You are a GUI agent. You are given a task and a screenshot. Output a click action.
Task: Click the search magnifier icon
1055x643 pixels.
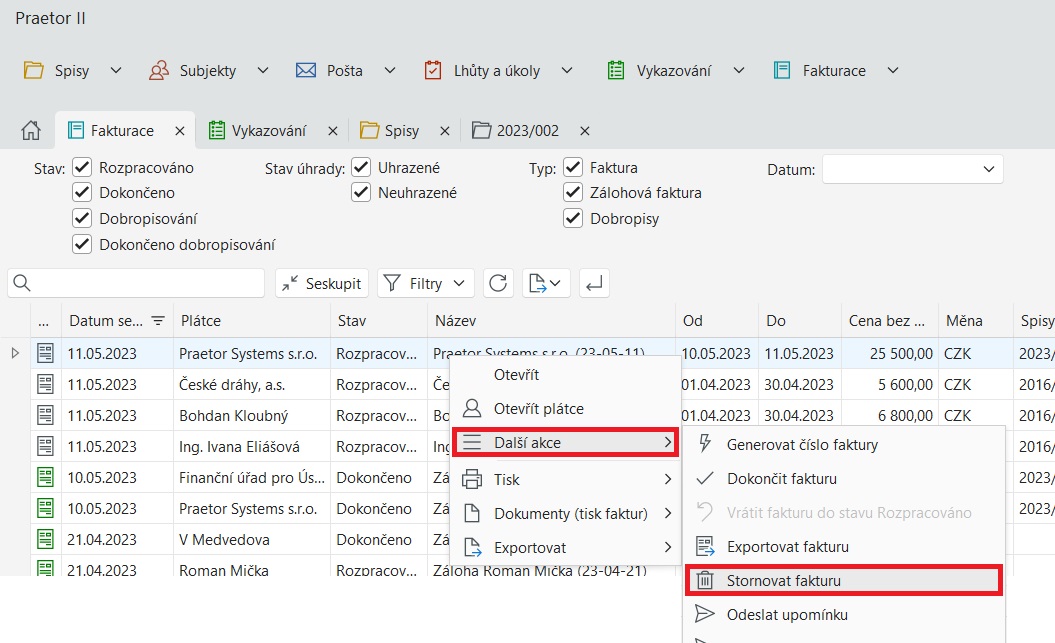point(22,284)
